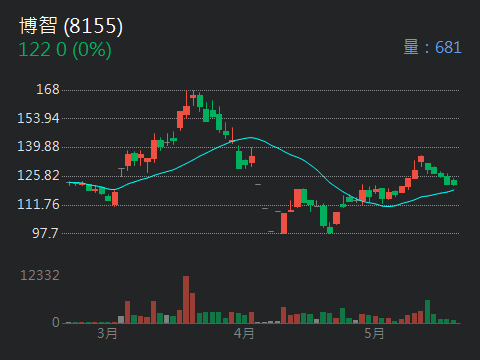Click the tallest red volume bar
The image size is (480, 360).
(186, 299)
